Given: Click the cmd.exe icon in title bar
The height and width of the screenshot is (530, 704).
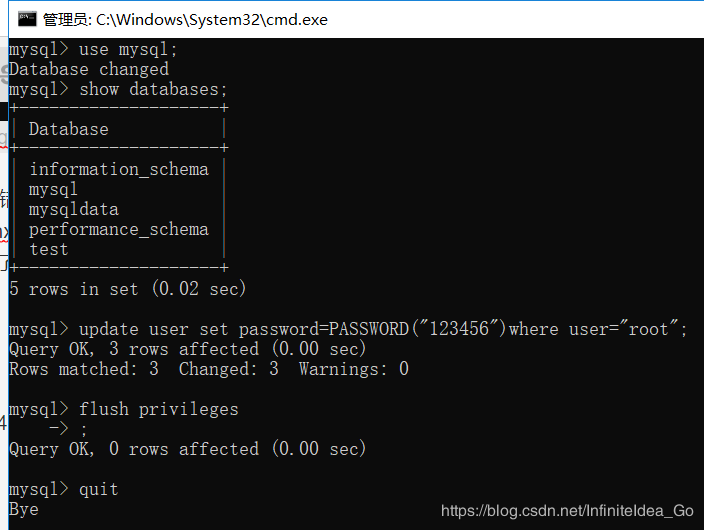Looking at the screenshot, I should point(27,19).
